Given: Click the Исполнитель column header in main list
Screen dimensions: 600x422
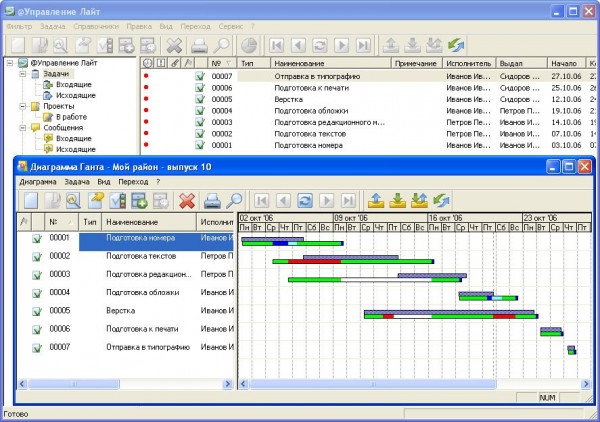Looking at the screenshot, I should tap(469, 63).
